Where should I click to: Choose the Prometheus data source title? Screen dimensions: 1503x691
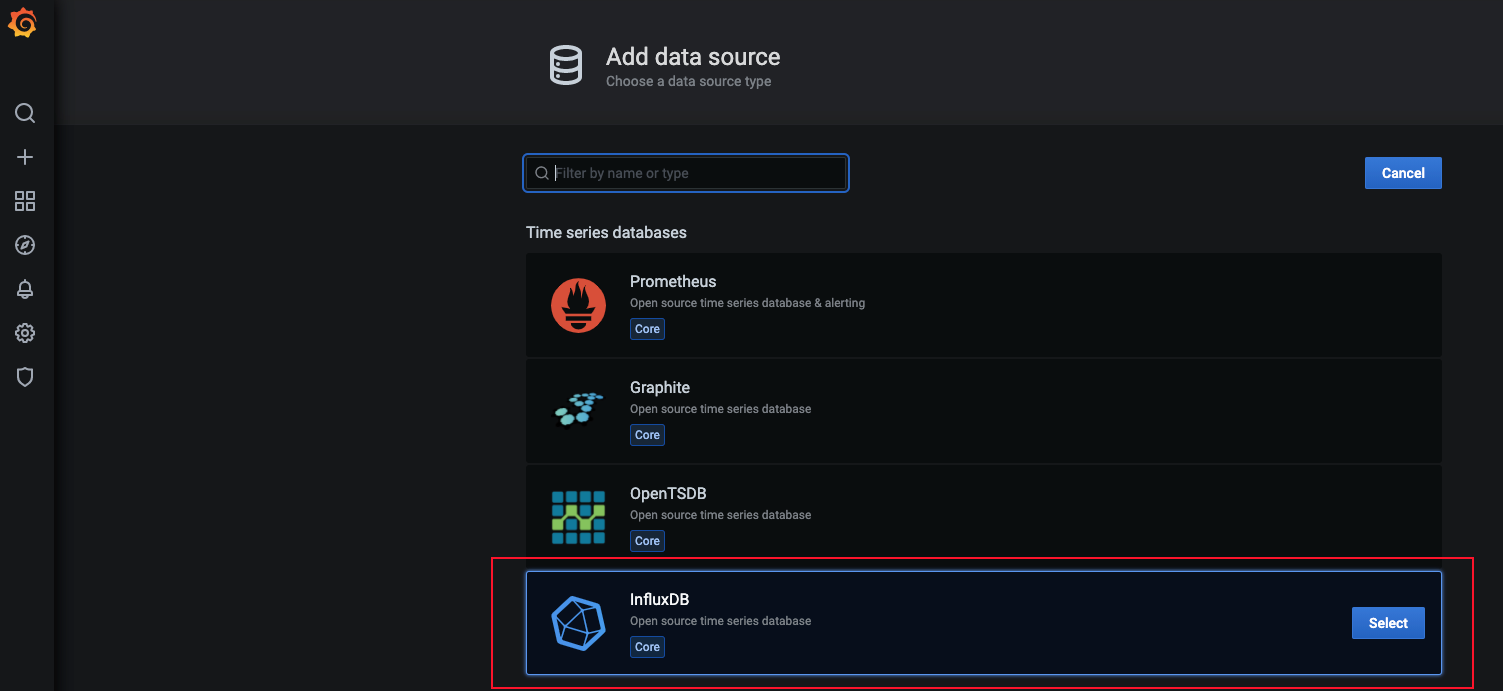point(673,282)
